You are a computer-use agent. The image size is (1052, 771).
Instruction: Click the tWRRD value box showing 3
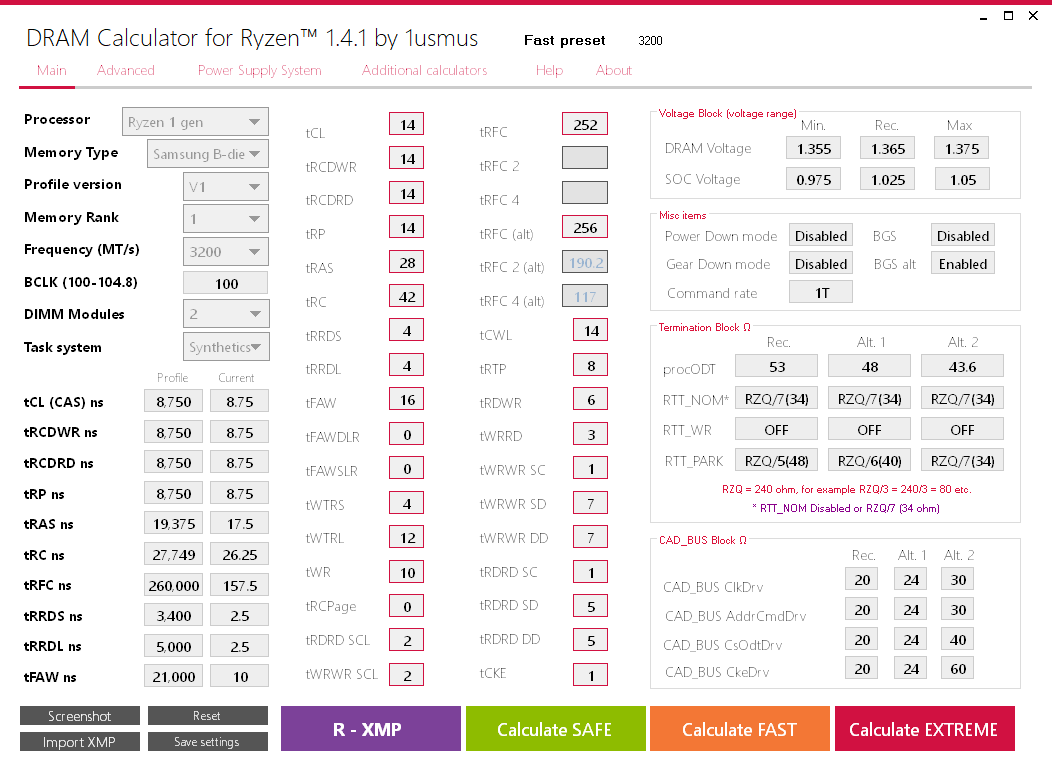590,434
